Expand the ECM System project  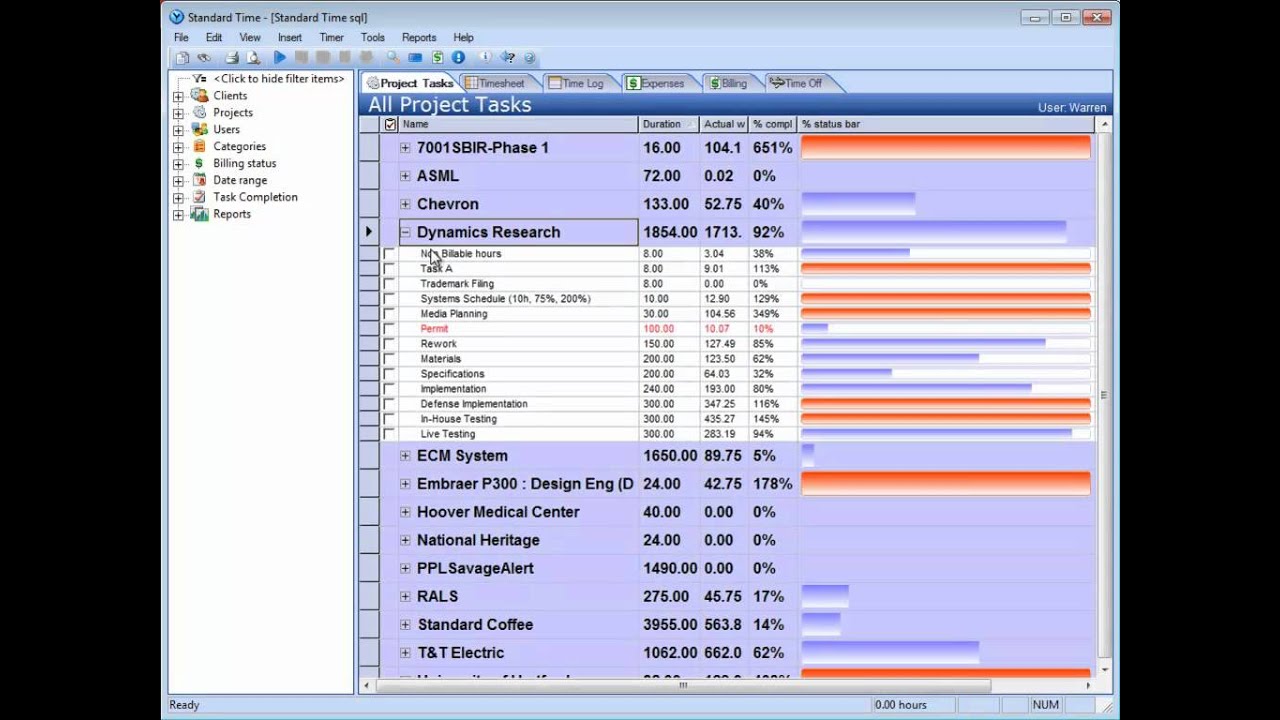click(x=405, y=455)
